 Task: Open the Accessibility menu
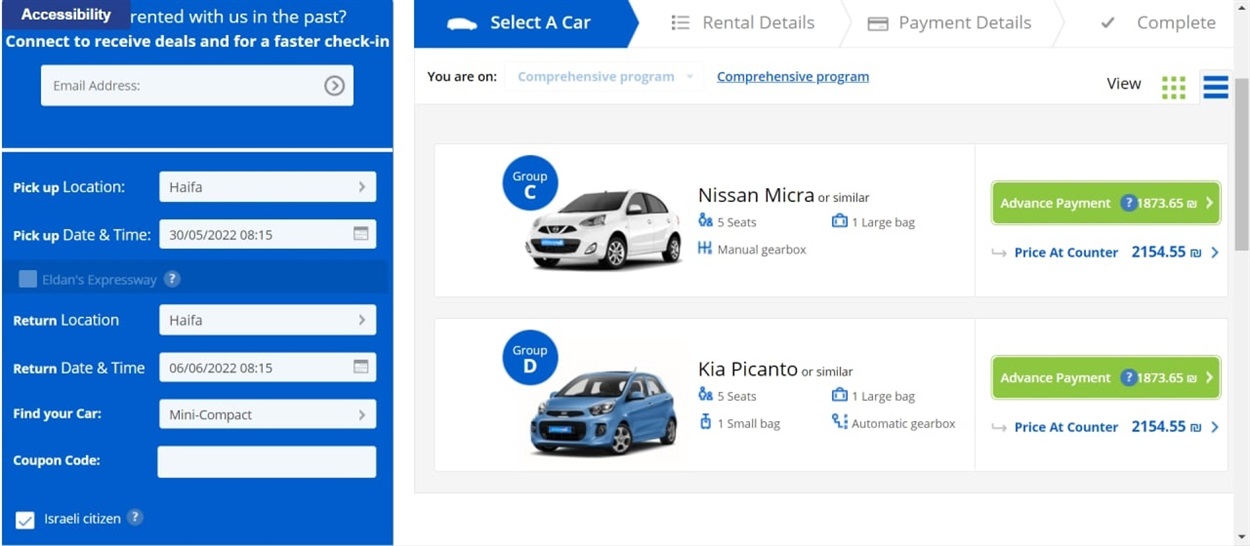coord(66,14)
